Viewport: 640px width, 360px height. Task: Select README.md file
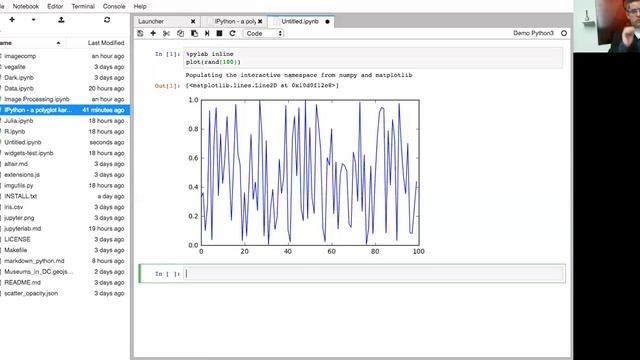[x=65, y=282]
